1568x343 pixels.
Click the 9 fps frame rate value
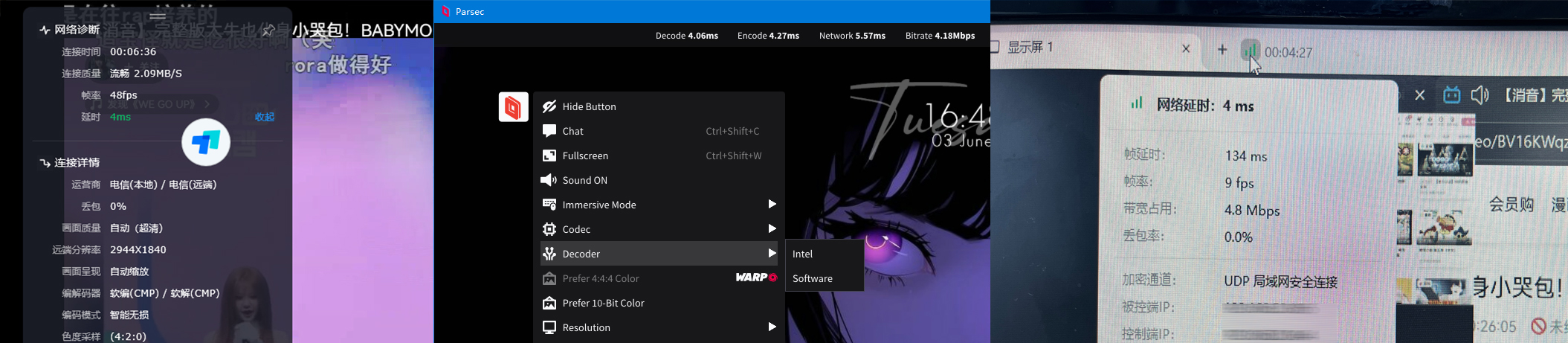(1239, 183)
